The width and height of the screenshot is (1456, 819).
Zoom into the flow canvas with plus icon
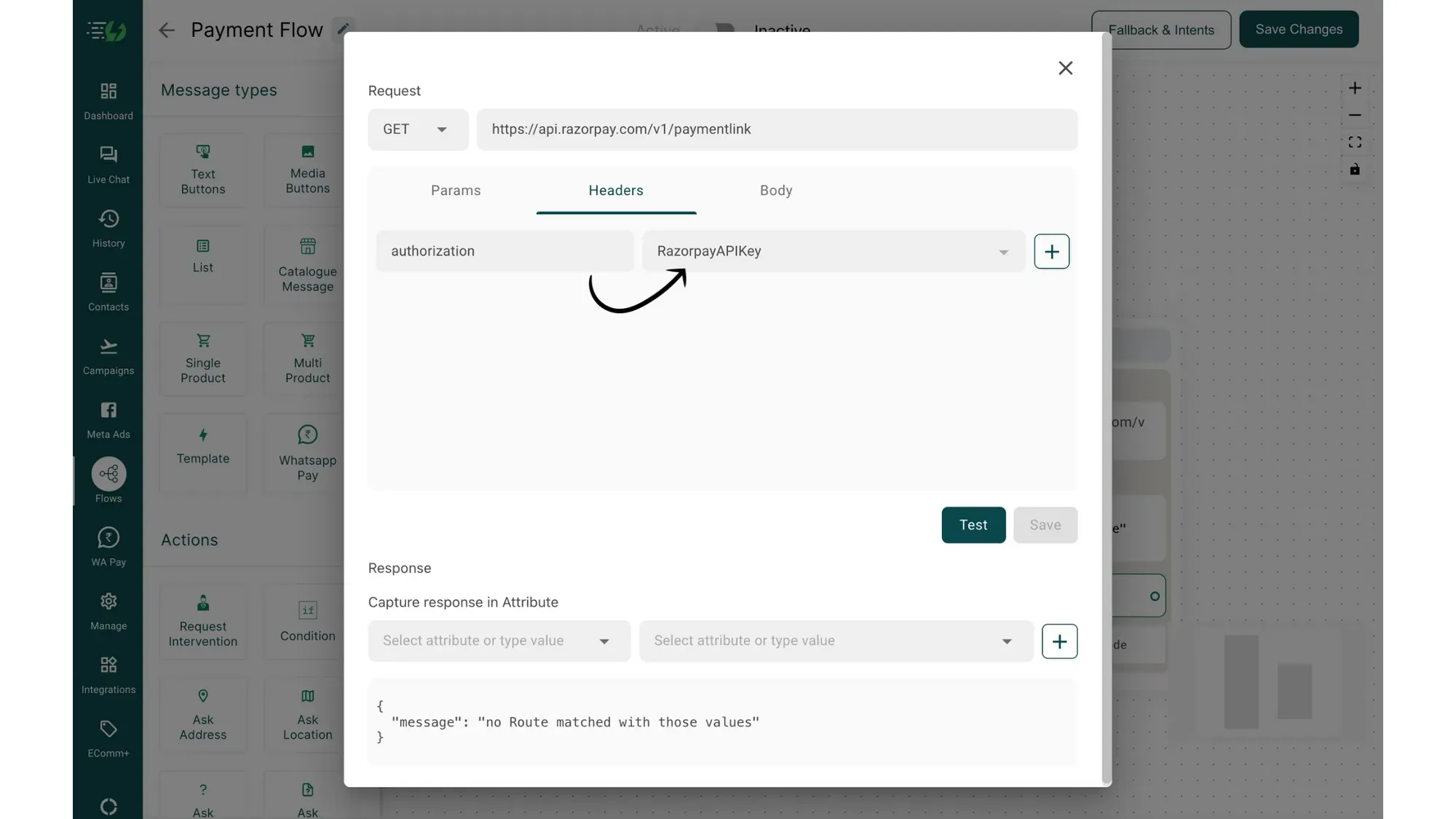coord(1355,88)
